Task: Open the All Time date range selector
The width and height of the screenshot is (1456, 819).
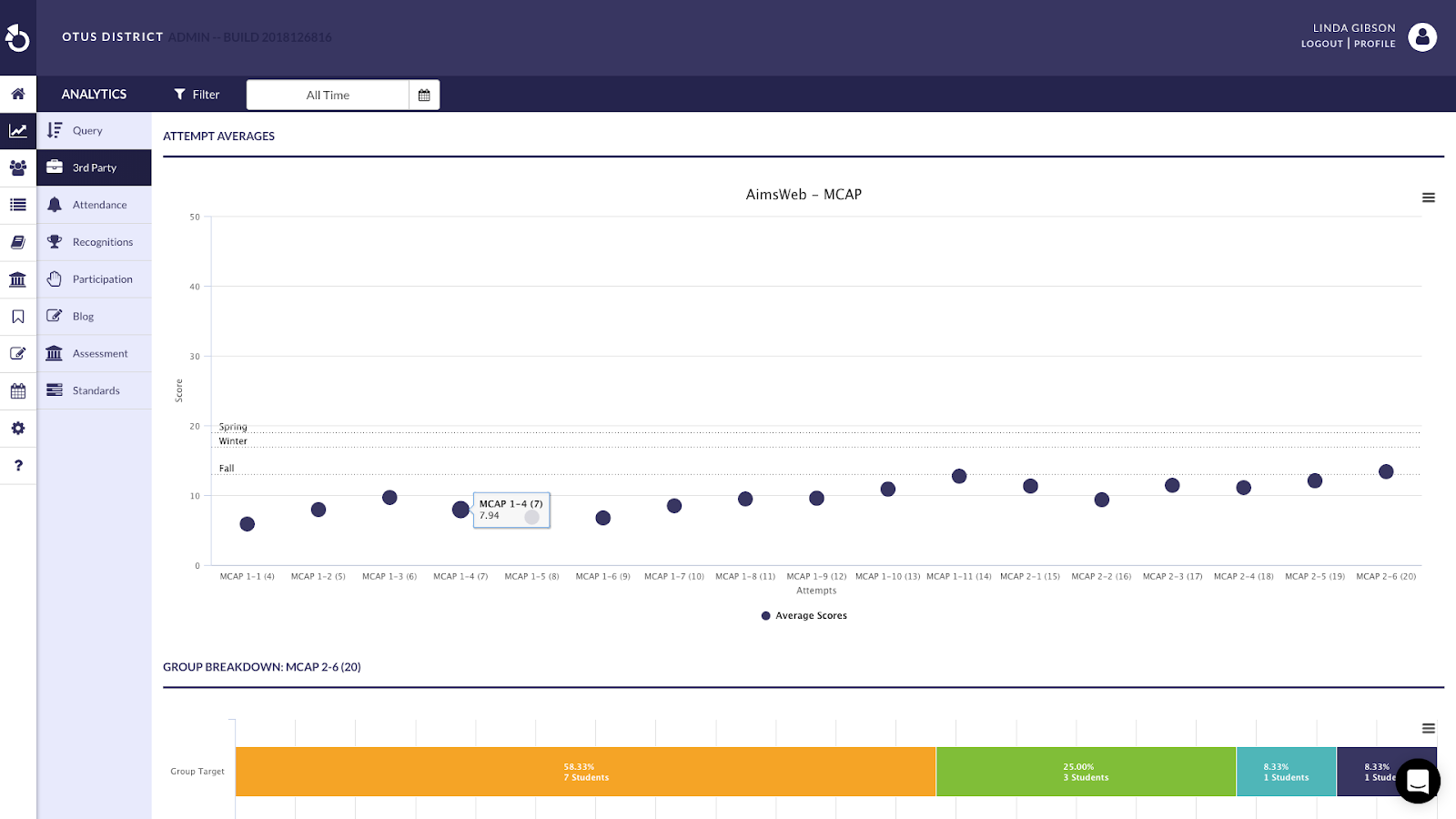Action: coord(328,95)
